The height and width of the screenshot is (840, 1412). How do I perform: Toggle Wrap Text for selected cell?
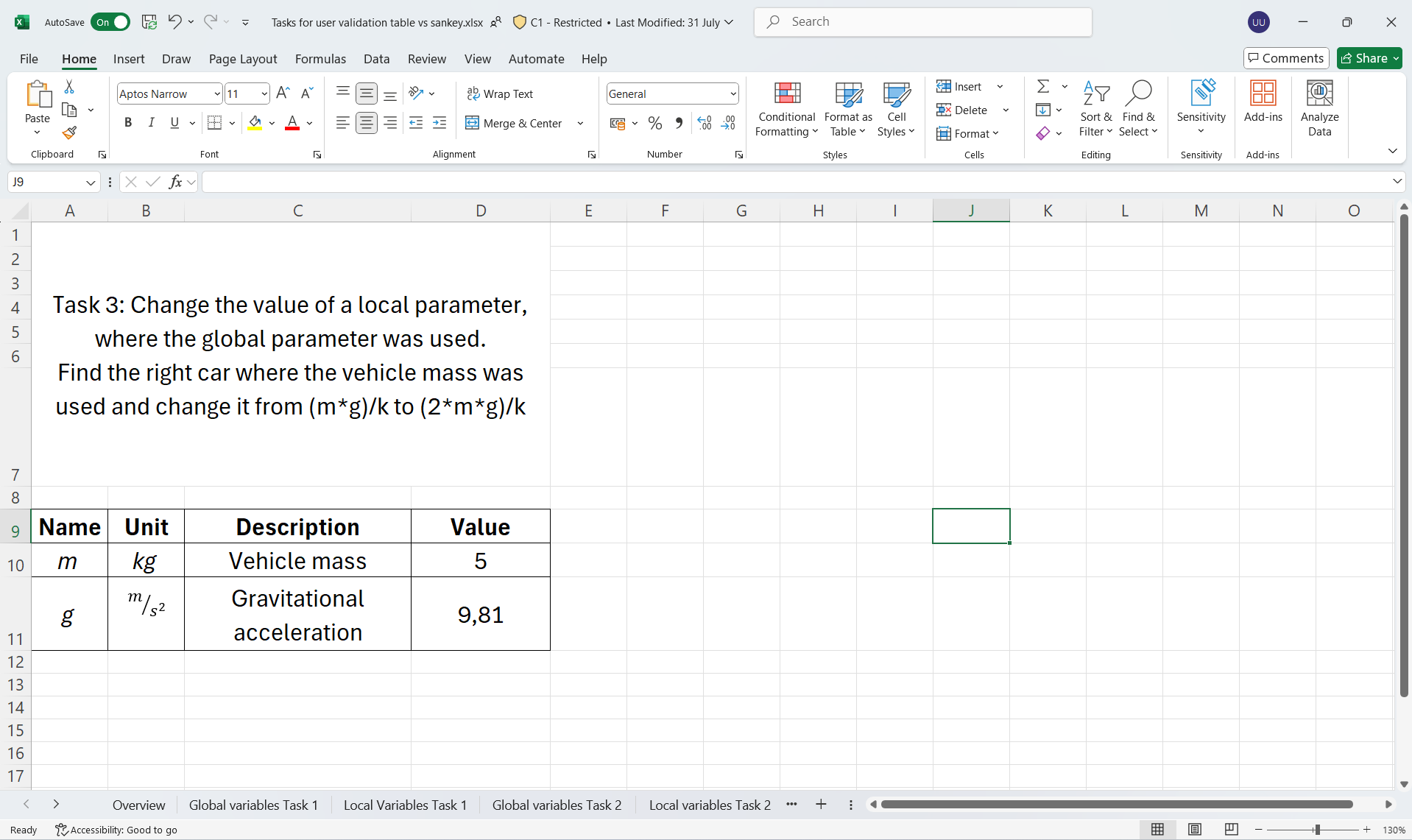[x=500, y=93]
